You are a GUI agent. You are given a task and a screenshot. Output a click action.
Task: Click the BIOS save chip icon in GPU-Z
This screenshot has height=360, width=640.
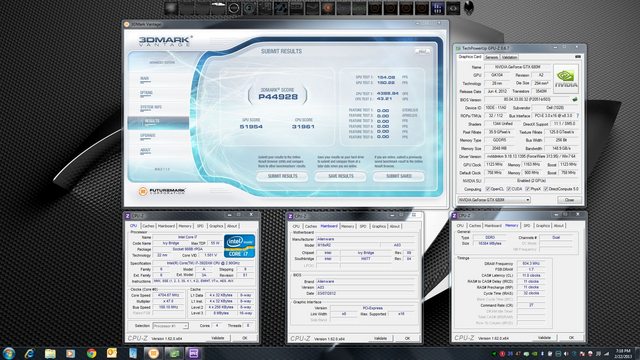point(575,100)
